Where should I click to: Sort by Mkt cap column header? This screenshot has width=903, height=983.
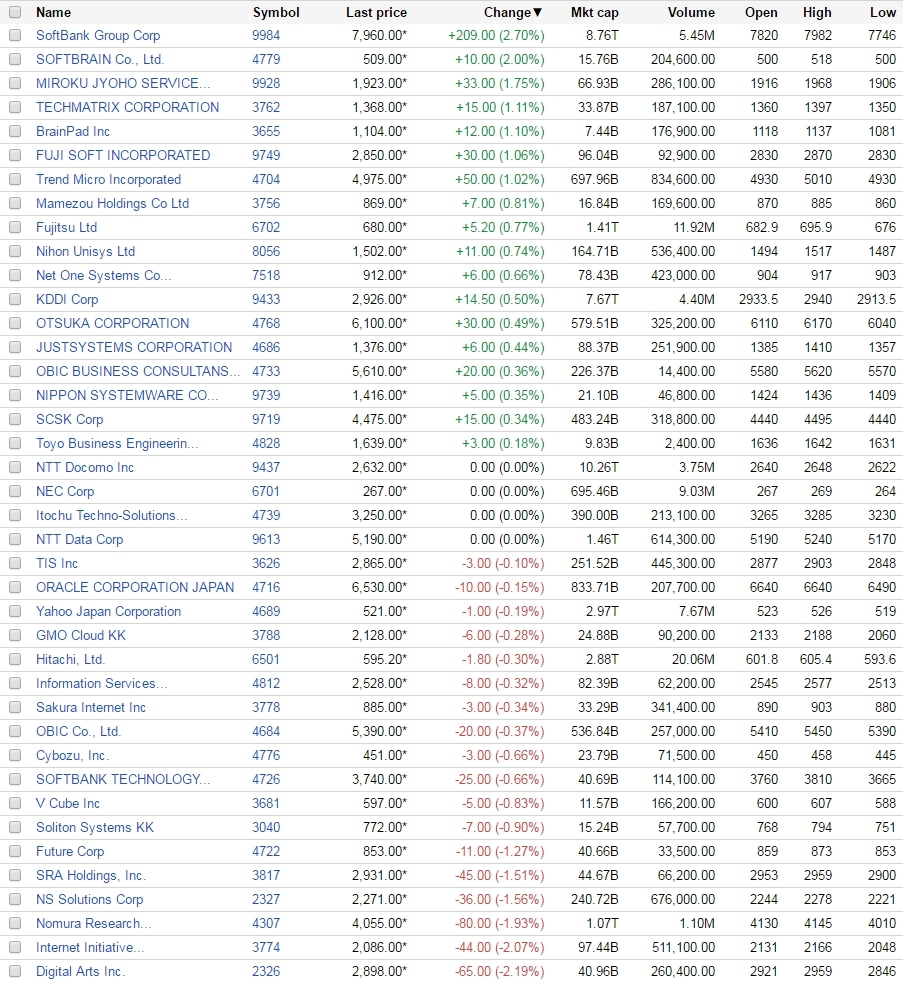594,13
